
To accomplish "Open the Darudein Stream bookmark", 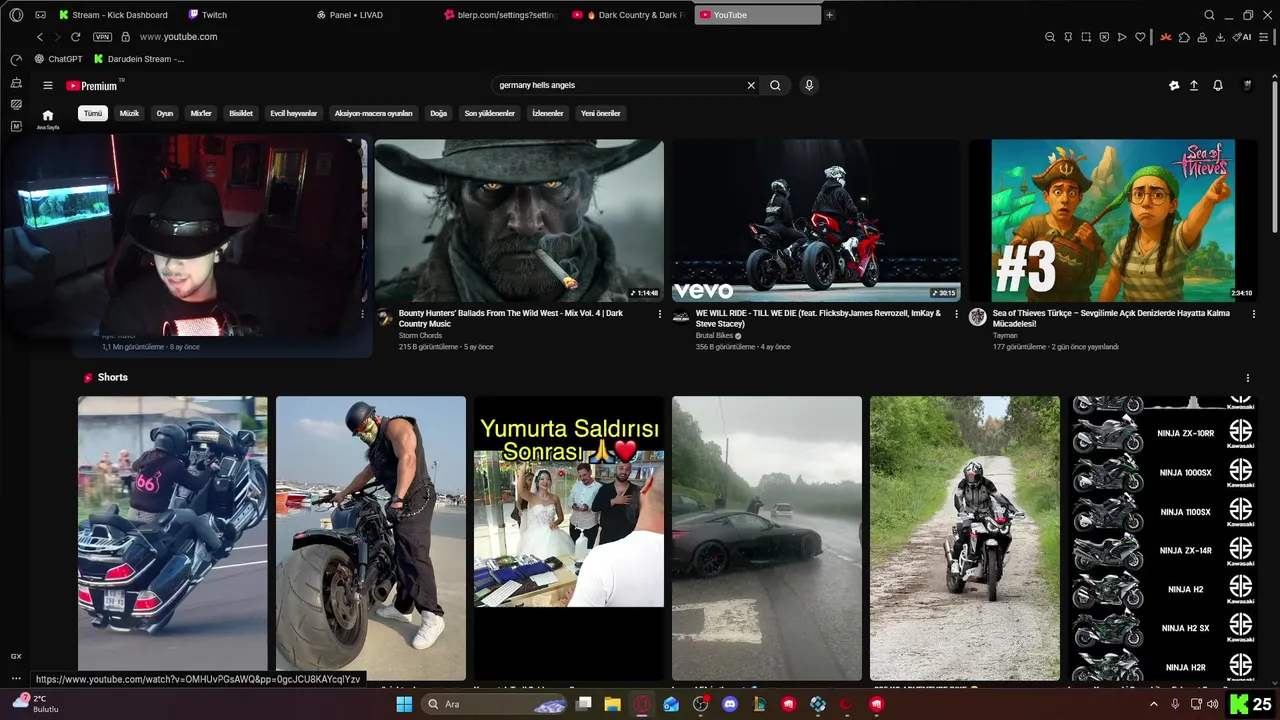I will click(140, 59).
